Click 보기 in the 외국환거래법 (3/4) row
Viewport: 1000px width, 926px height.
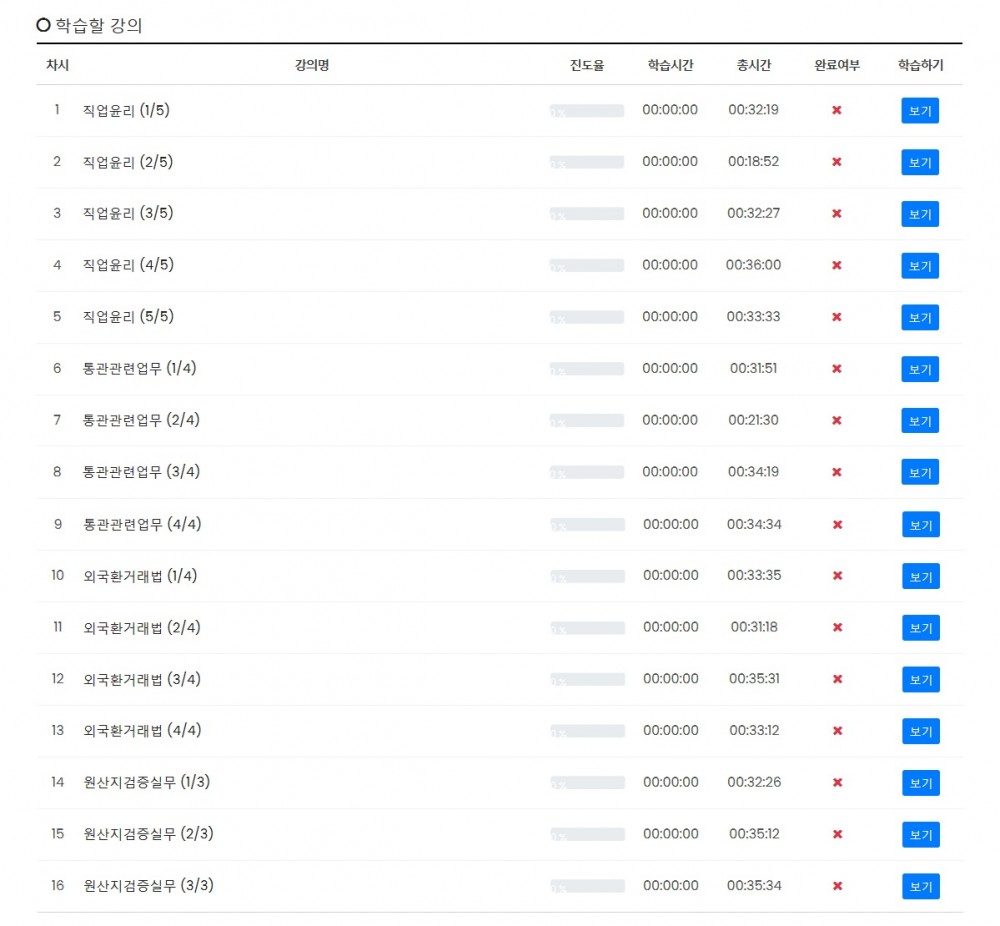click(x=920, y=679)
